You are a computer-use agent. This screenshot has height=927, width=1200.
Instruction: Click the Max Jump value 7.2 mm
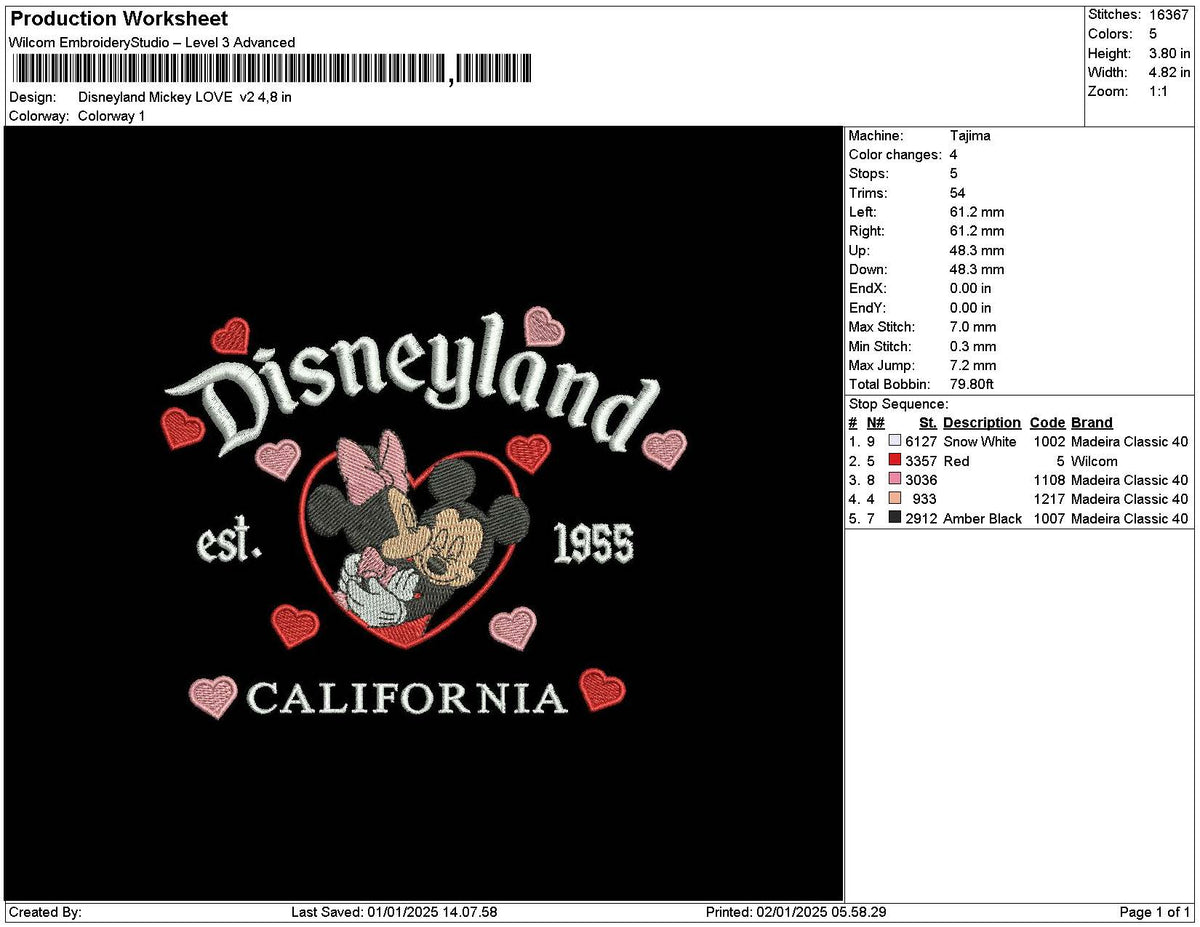[973, 365]
